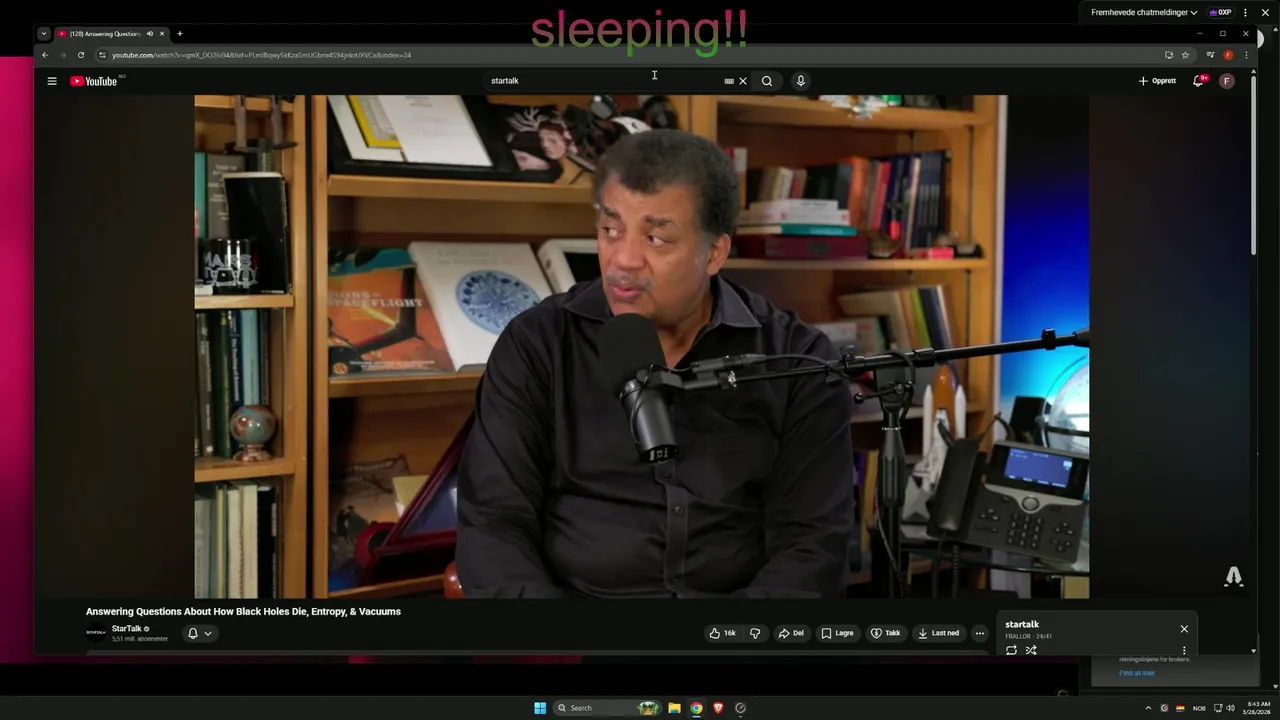This screenshot has width=1280, height=720.
Task: Expand the subscription notification bell dropdown
Action: click(x=200, y=633)
